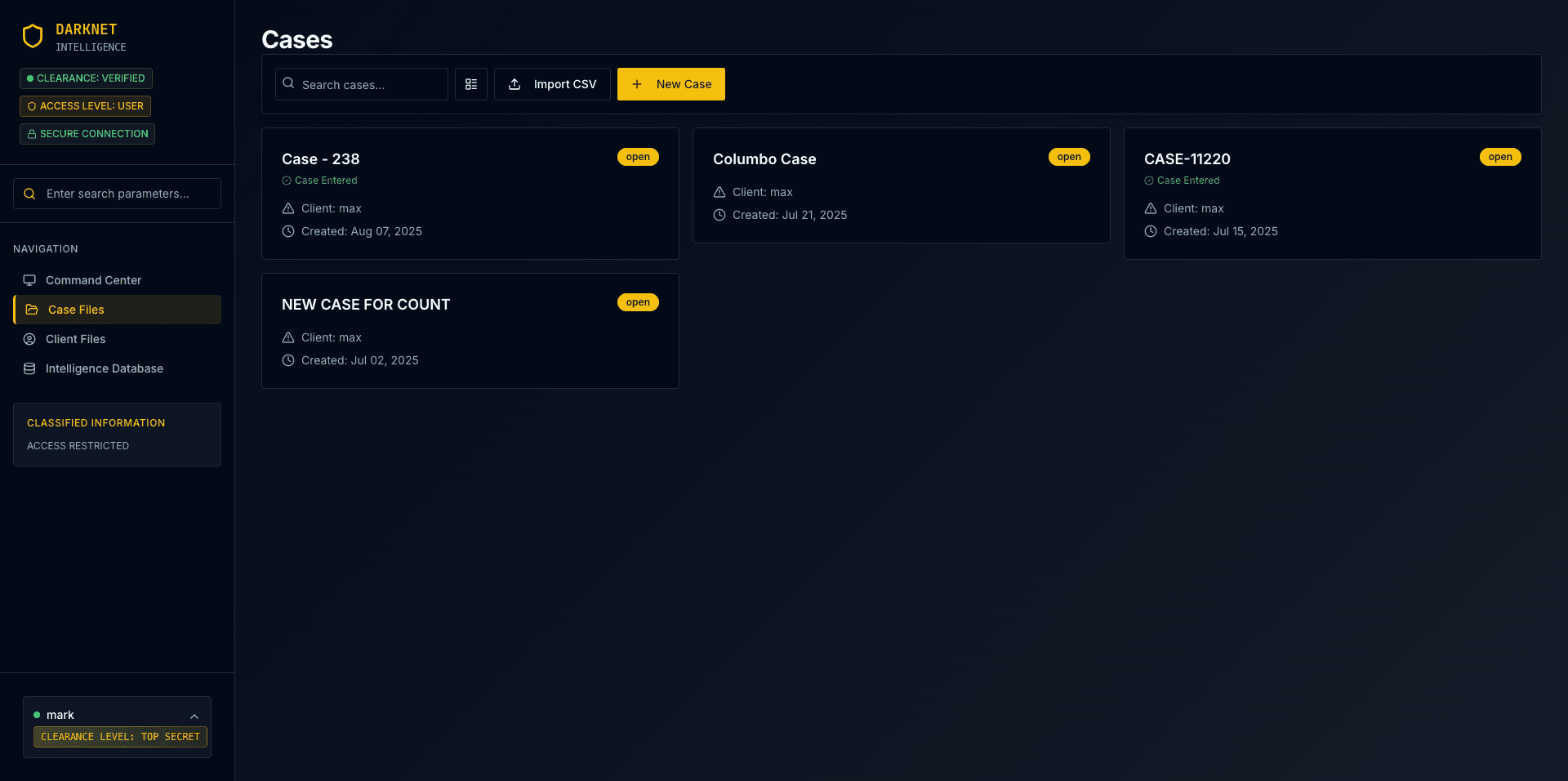The height and width of the screenshot is (781, 1568).
Task: Click the client warning icon on CASE-11220
Action: click(1151, 208)
